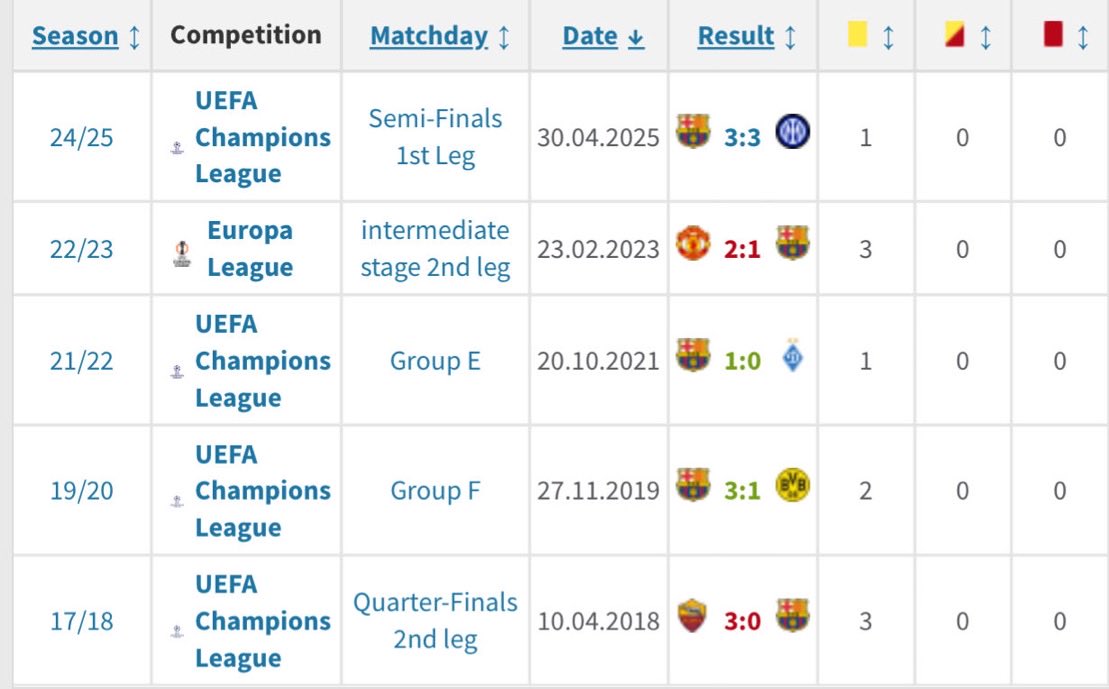
Task: Open Europa League competition link
Action: tap(250, 249)
